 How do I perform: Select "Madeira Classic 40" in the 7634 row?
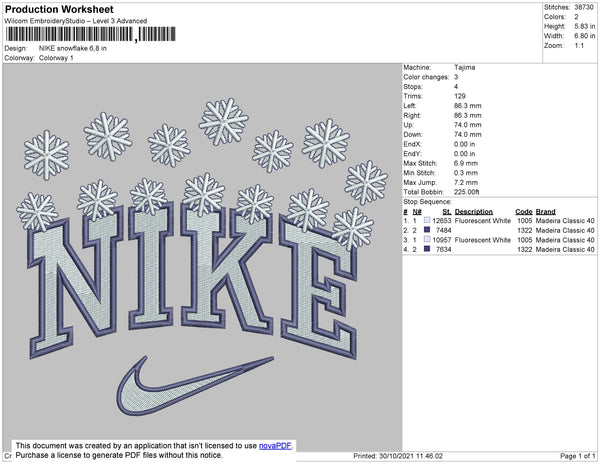tap(565, 249)
